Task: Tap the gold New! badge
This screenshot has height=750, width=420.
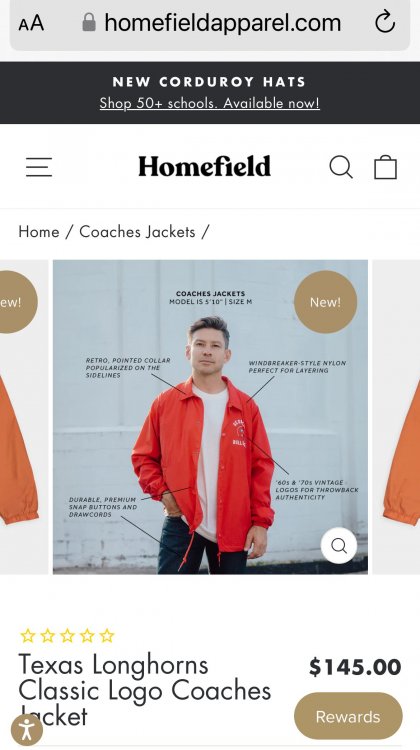Action: (325, 302)
